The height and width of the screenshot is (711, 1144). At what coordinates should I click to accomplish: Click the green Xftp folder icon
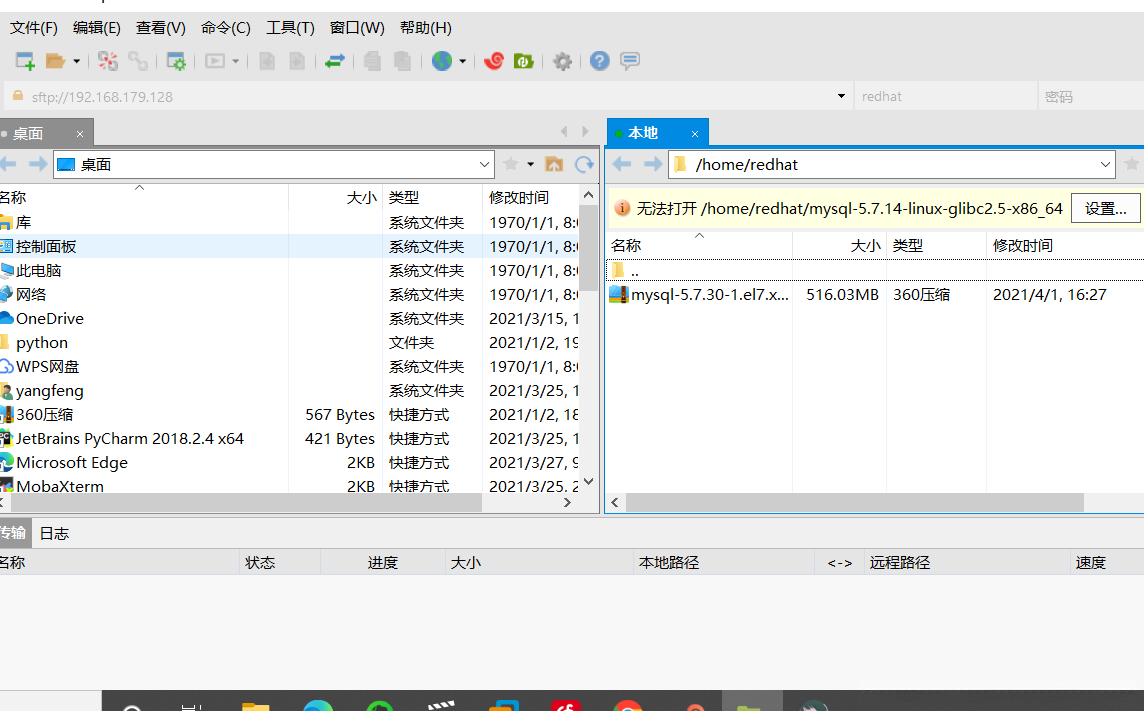click(524, 61)
